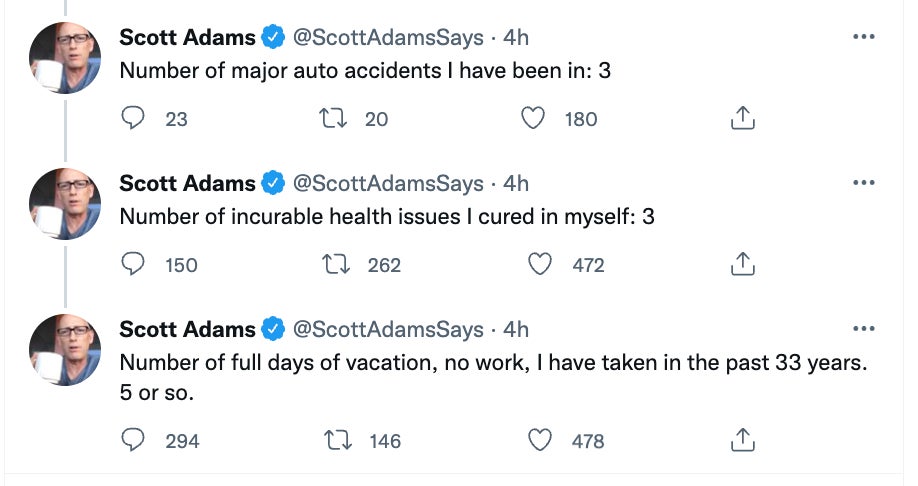Share the auto accidents tweet

coord(741,119)
